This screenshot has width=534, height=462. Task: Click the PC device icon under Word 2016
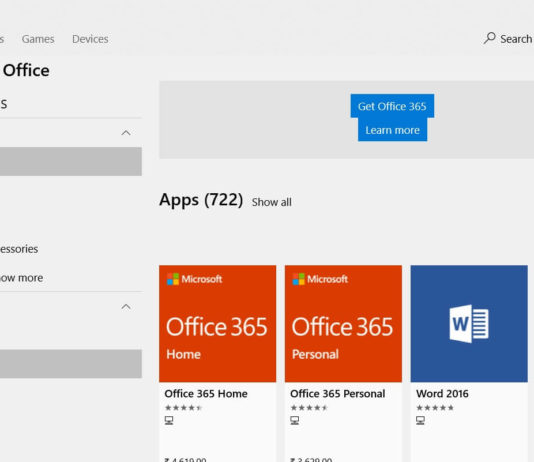tap(420, 420)
